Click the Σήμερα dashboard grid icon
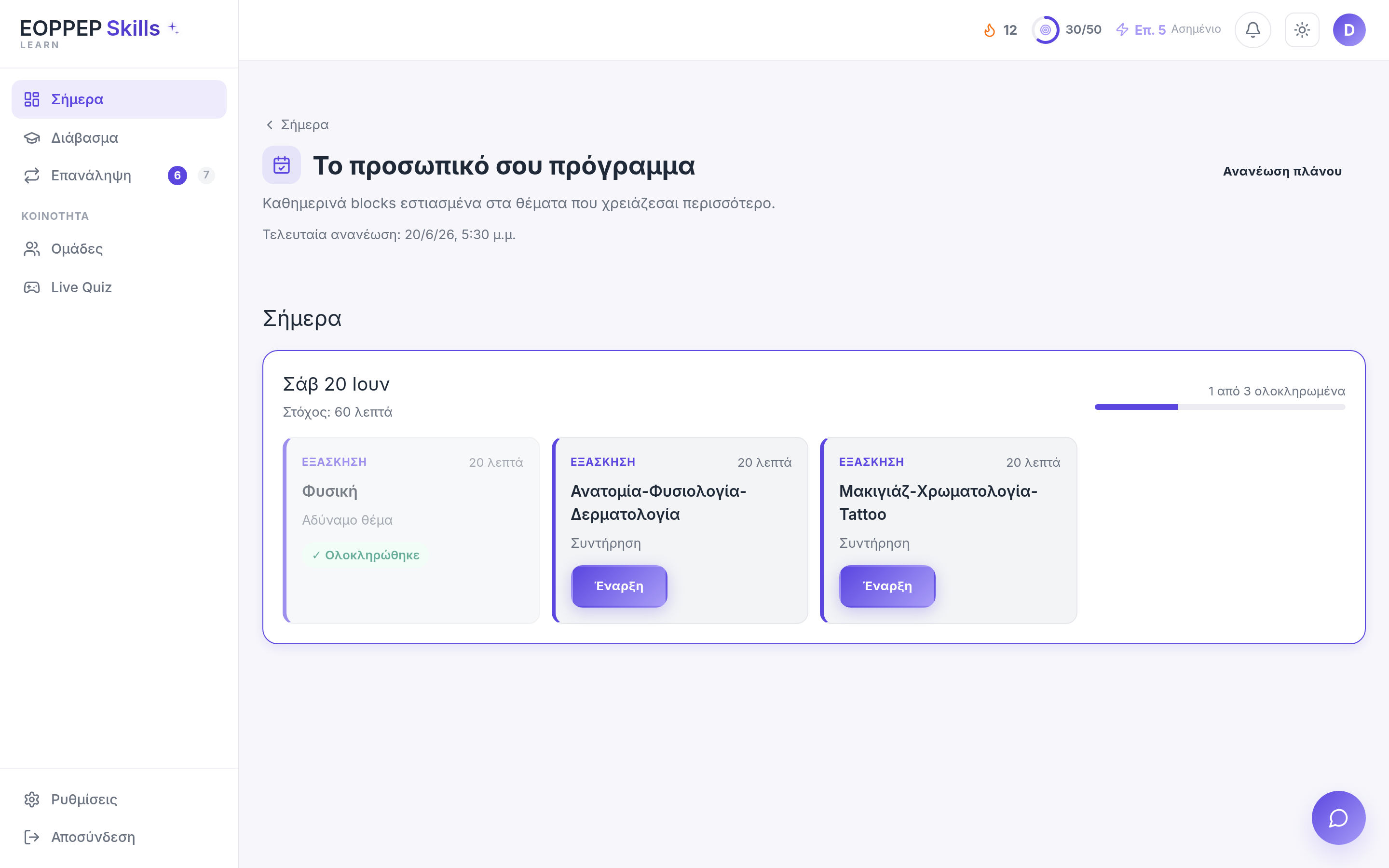The image size is (1389, 868). [31, 99]
